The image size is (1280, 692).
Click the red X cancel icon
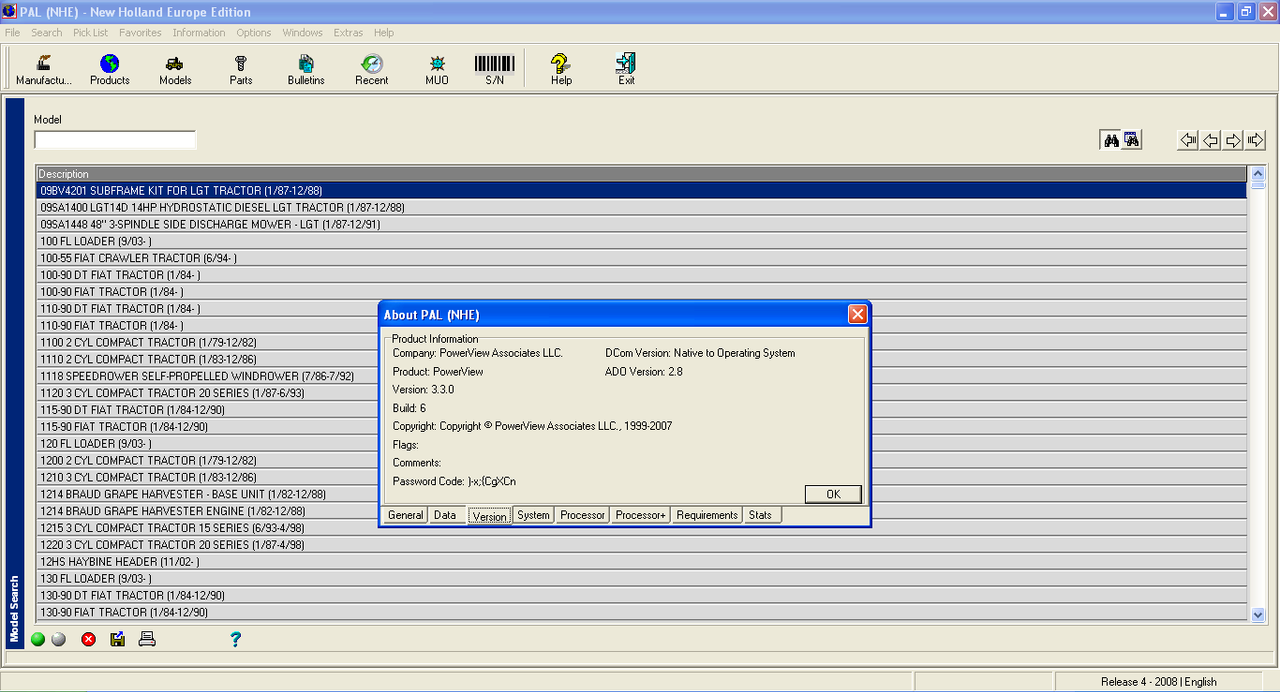click(88, 639)
